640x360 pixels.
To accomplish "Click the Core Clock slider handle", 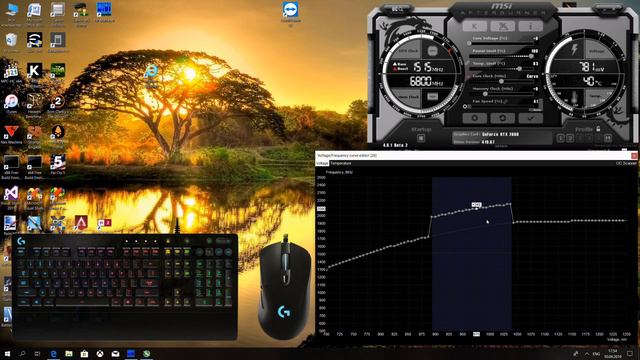I will (x=501, y=82).
